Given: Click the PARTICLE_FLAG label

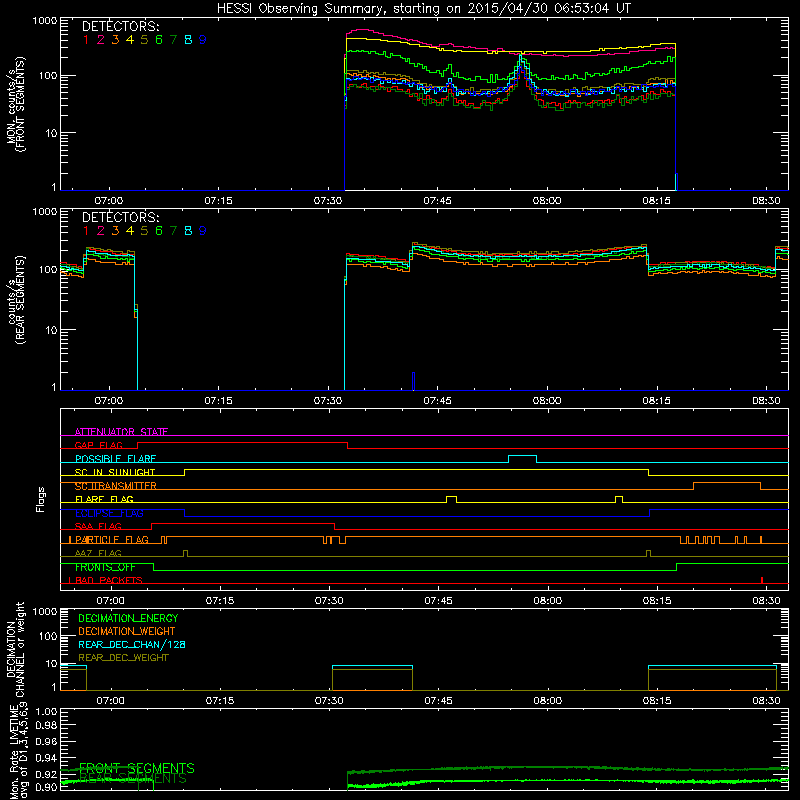Looking at the screenshot, I should [x=112, y=540].
